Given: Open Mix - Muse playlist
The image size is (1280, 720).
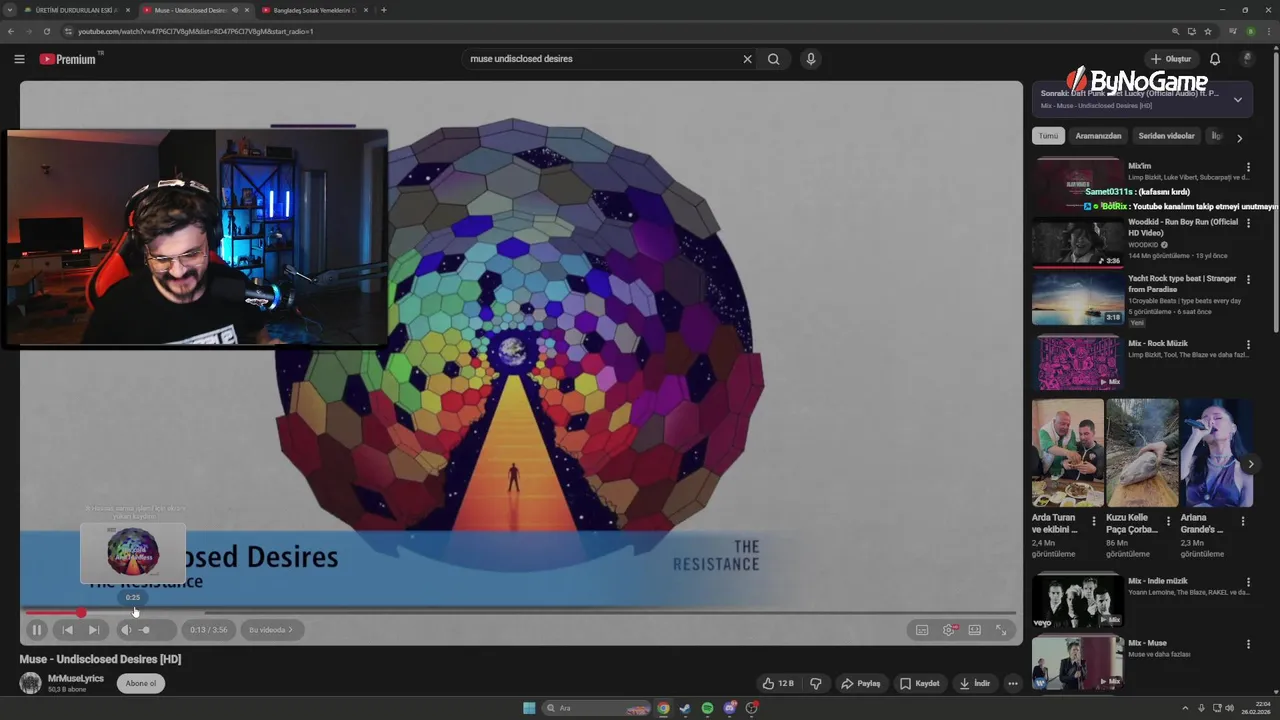Looking at the screenshot, I should click(x=1078, y=662).
